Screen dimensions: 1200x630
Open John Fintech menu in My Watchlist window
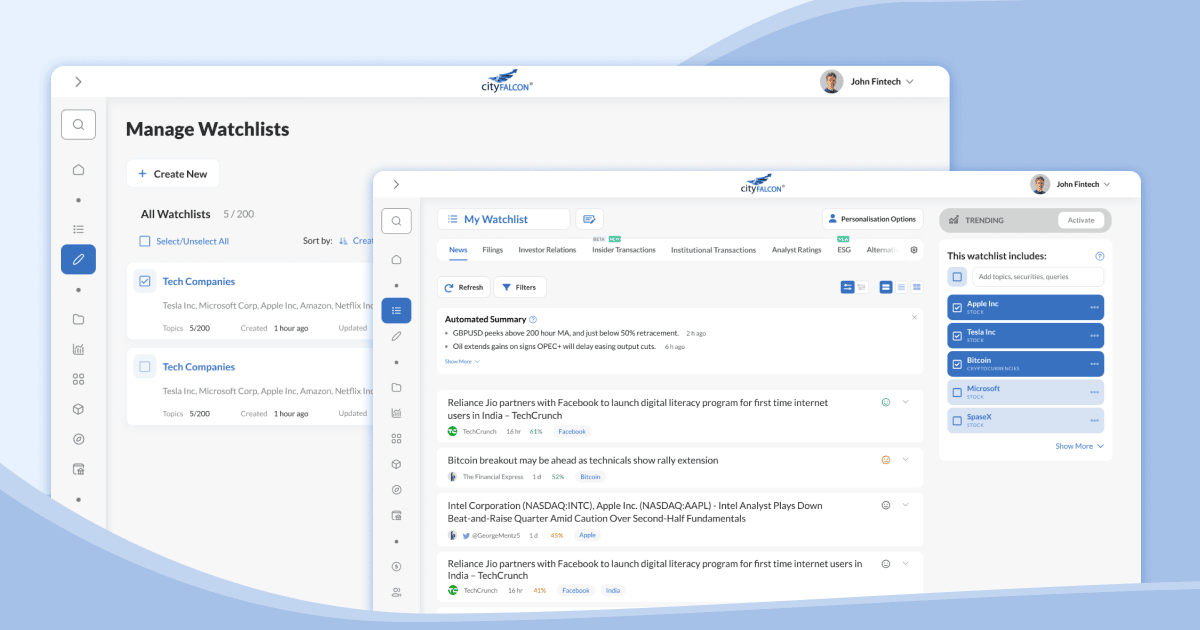tap(1071, 184)
